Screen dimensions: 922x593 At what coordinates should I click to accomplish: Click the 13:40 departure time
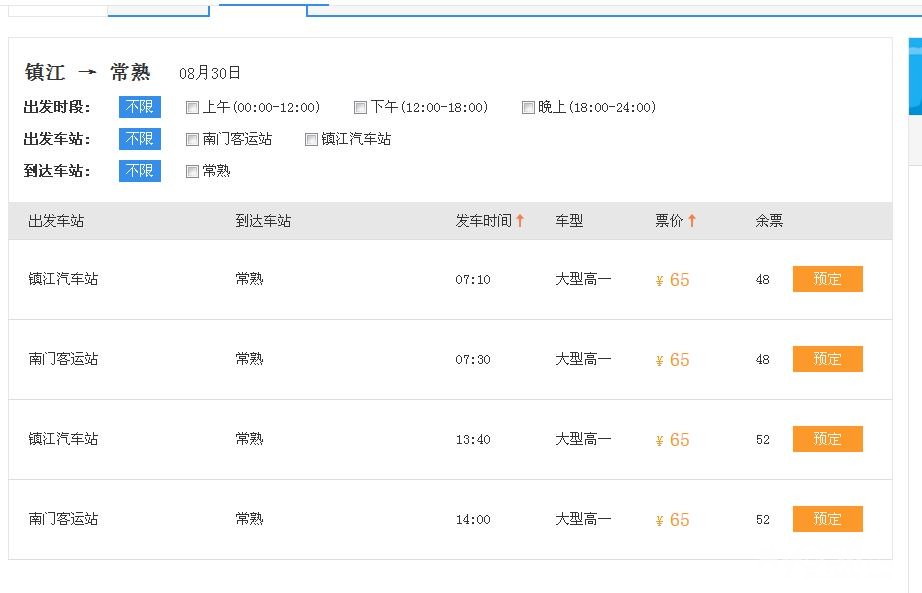[x=473, y=439]
